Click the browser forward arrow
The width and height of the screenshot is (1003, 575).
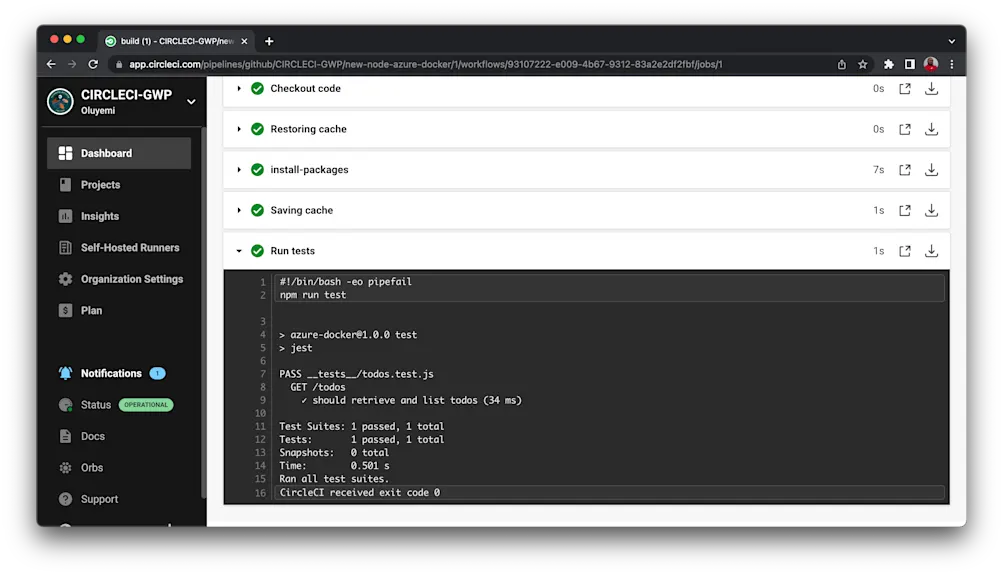[x=72, y=64]
